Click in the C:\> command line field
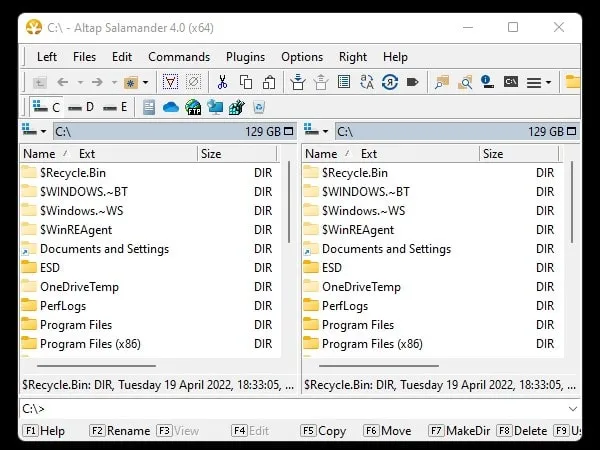Image resolution: width=600 pixels, height=450 pixels. pyautogui.click(x=300, y=409)
